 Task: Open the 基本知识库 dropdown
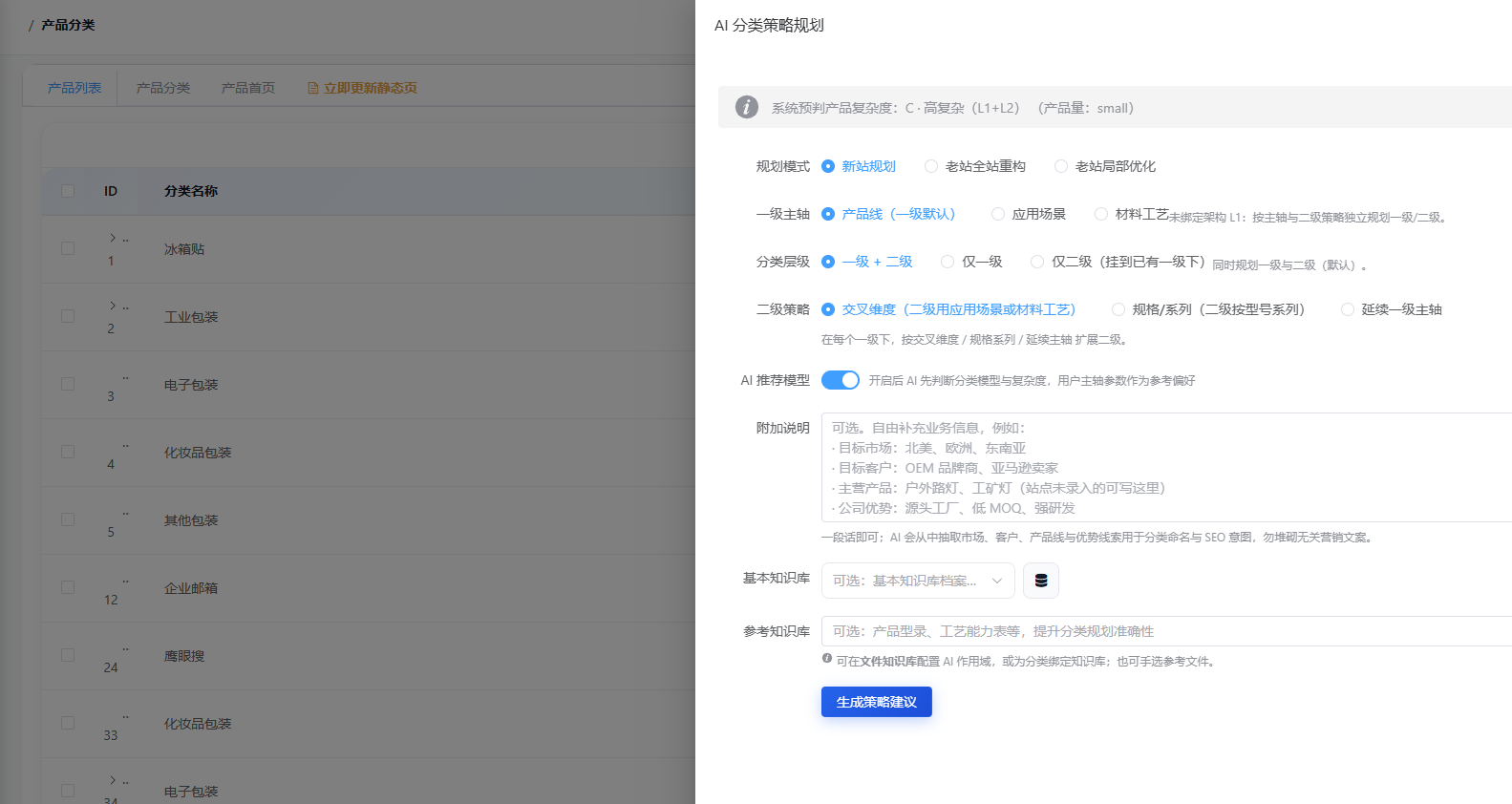(918, 581)
